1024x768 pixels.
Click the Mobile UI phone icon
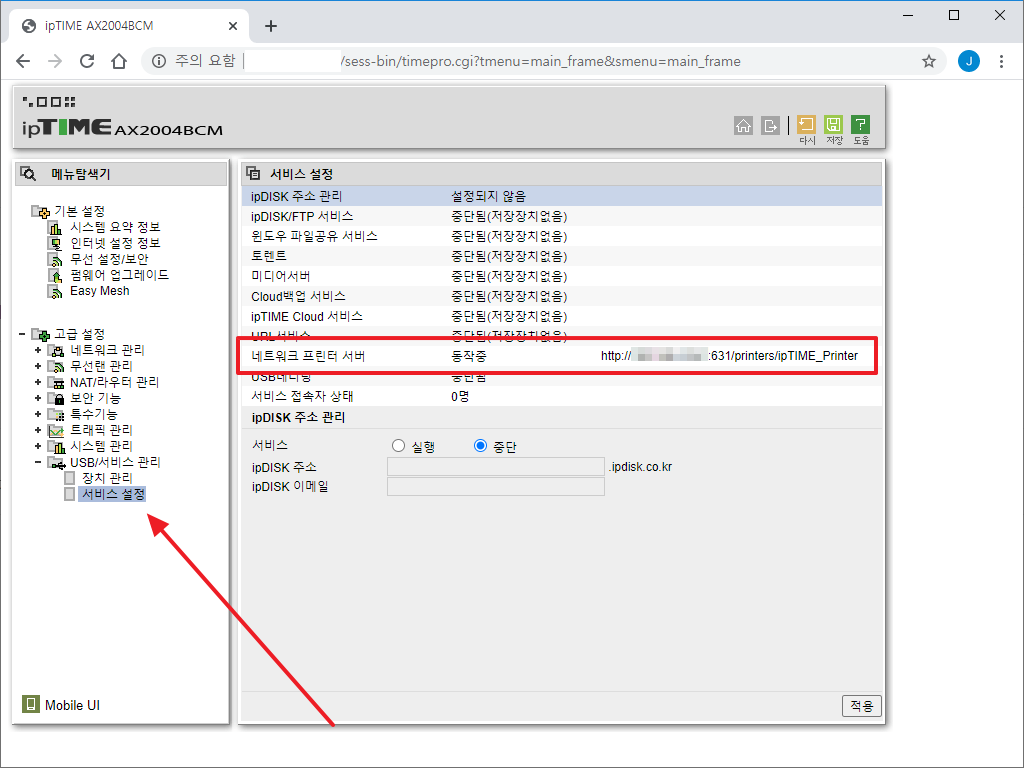(31, 704)
